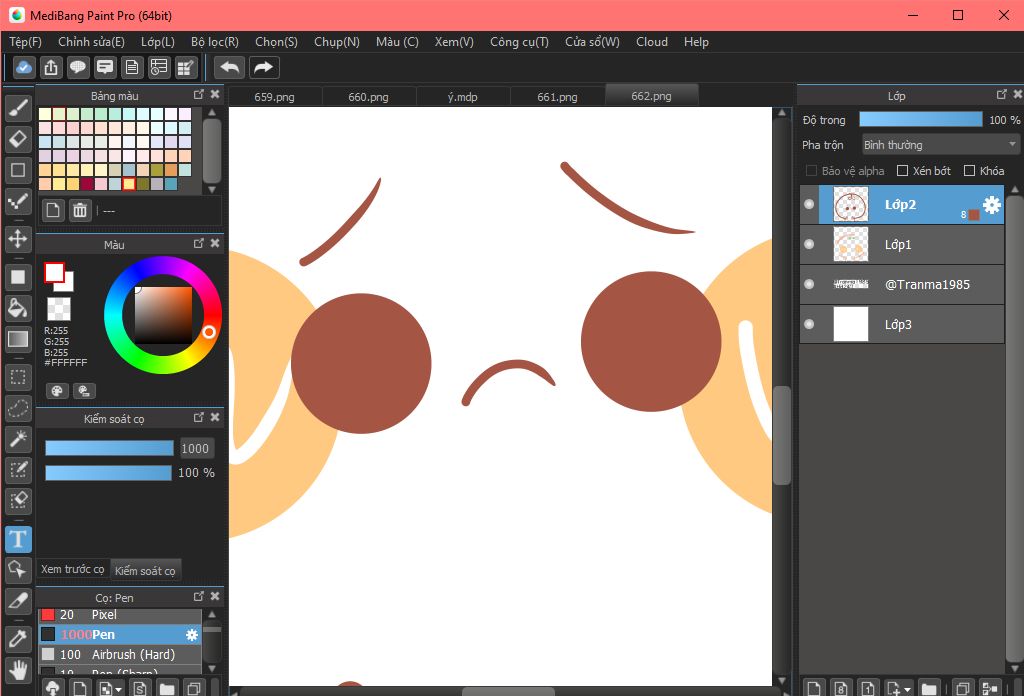
Task: Select the Text tool
Action: point(18,539)
